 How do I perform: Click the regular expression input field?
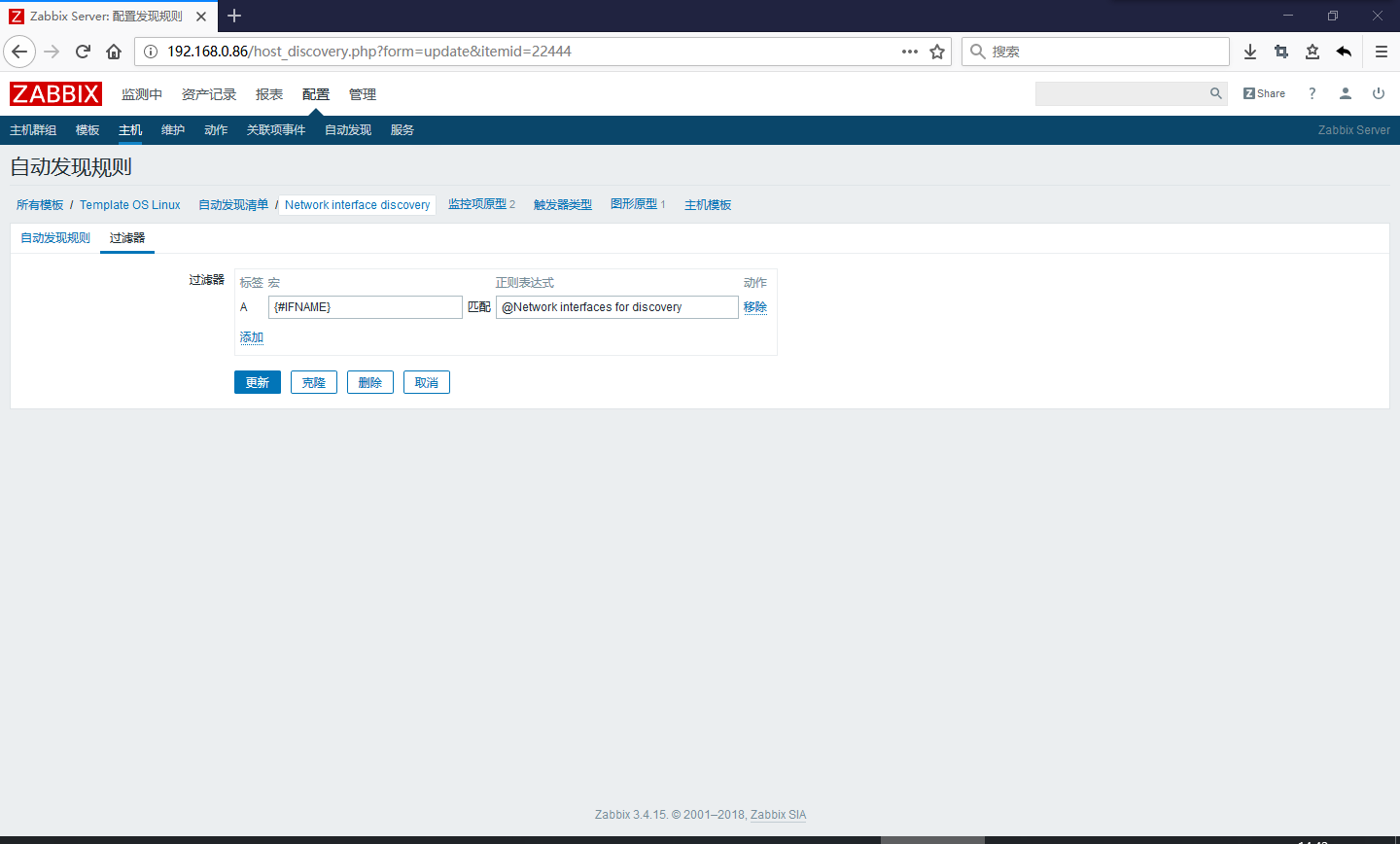(x=617, y=307)
